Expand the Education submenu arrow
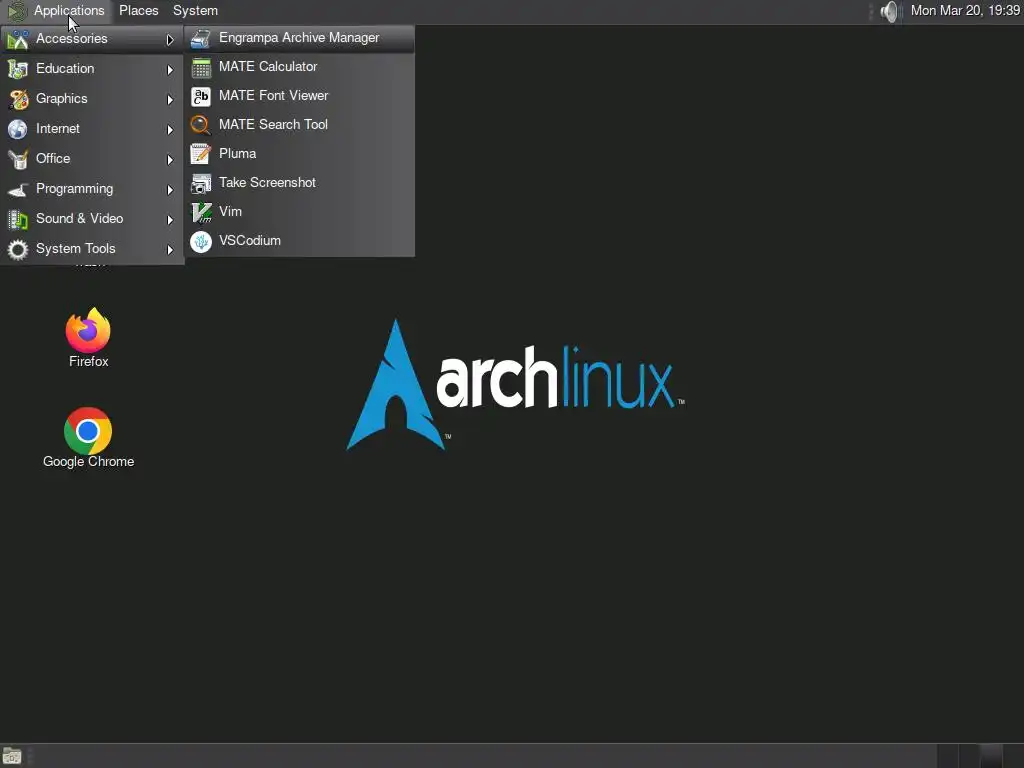This screenshot has width=1024, height=768. click(x=170, y=69)
